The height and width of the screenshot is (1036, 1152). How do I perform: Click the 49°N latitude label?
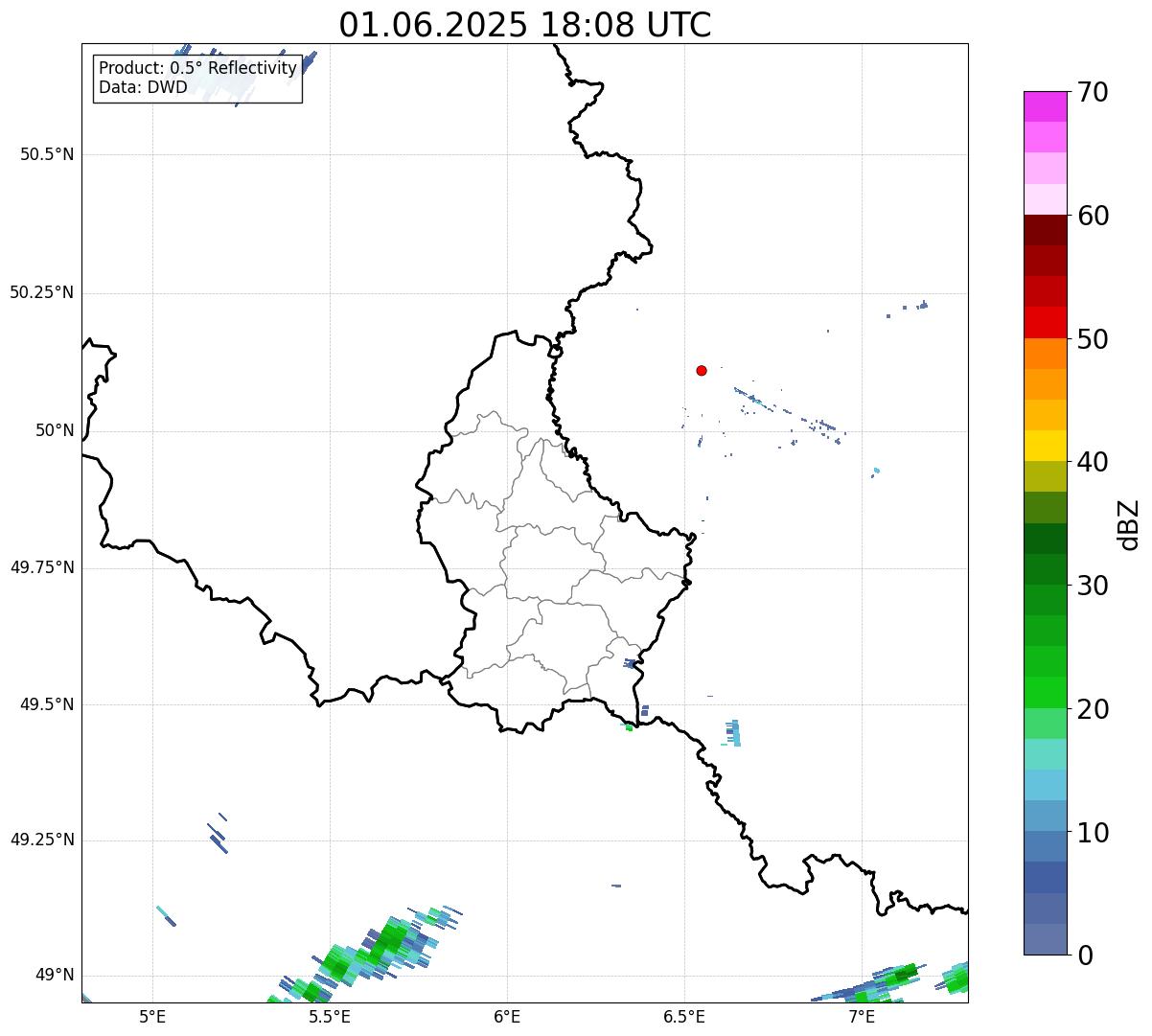[x=55, y=976]
